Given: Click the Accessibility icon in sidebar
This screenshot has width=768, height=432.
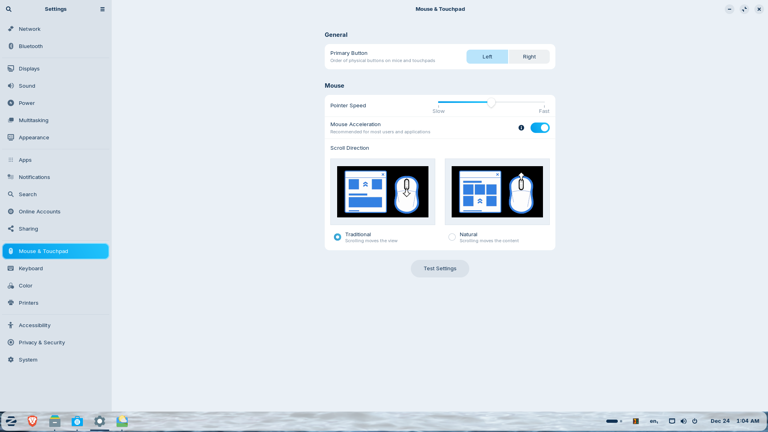Looking at the screenshot, I should (11, 325).
